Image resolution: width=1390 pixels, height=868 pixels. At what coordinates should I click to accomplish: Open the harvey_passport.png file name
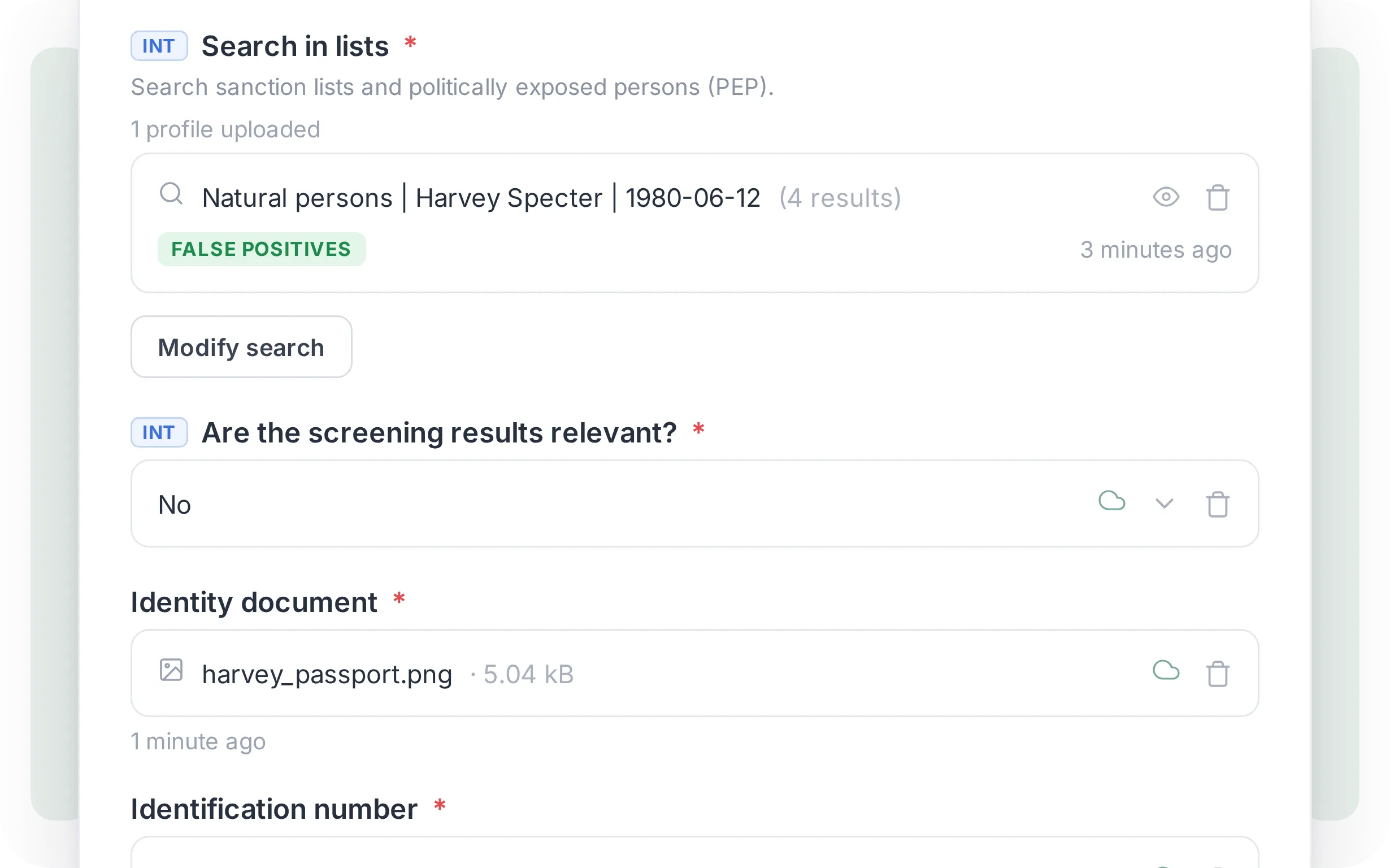tap(327, 674)
